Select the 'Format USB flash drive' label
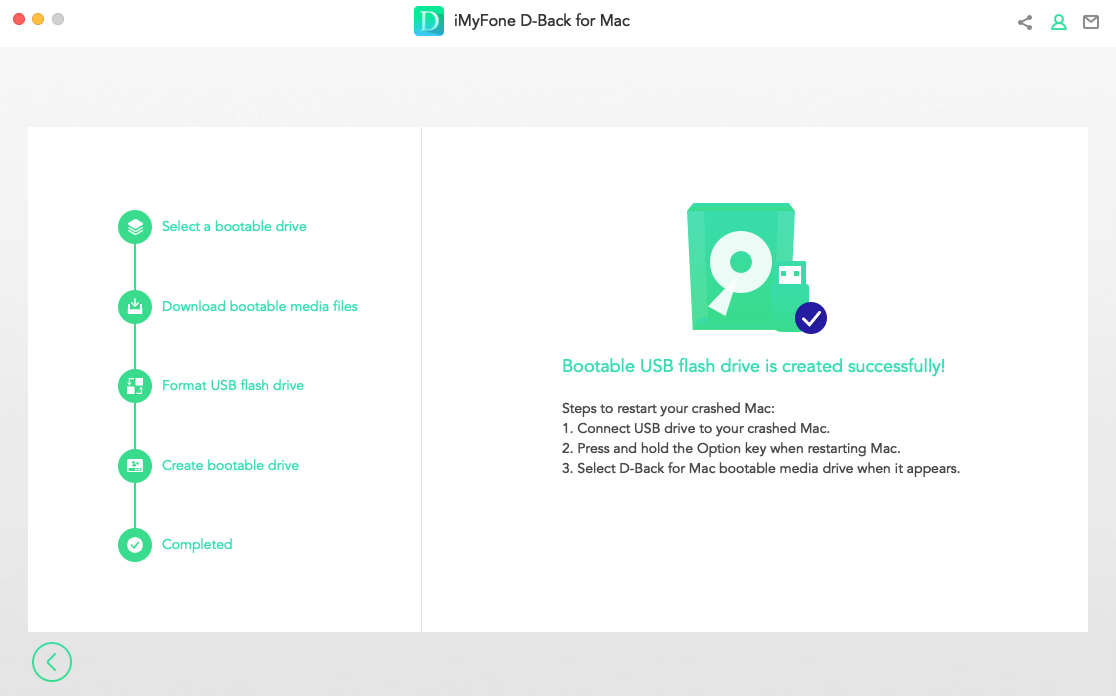Screen dimensions: 1116x696 click(x=233, y=385)
